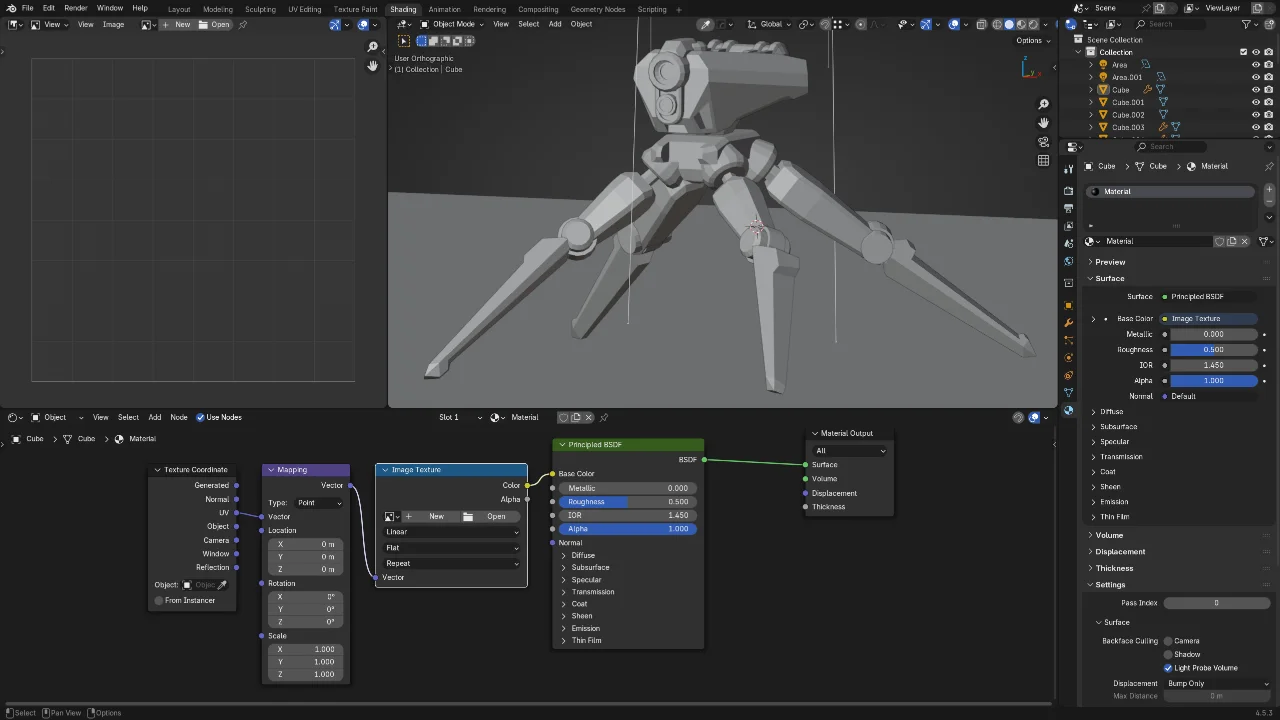This screenshot has height=720, width=1280.
Task: Enable Shadow under Backface Culling settings
Action: coord(1168,654)
